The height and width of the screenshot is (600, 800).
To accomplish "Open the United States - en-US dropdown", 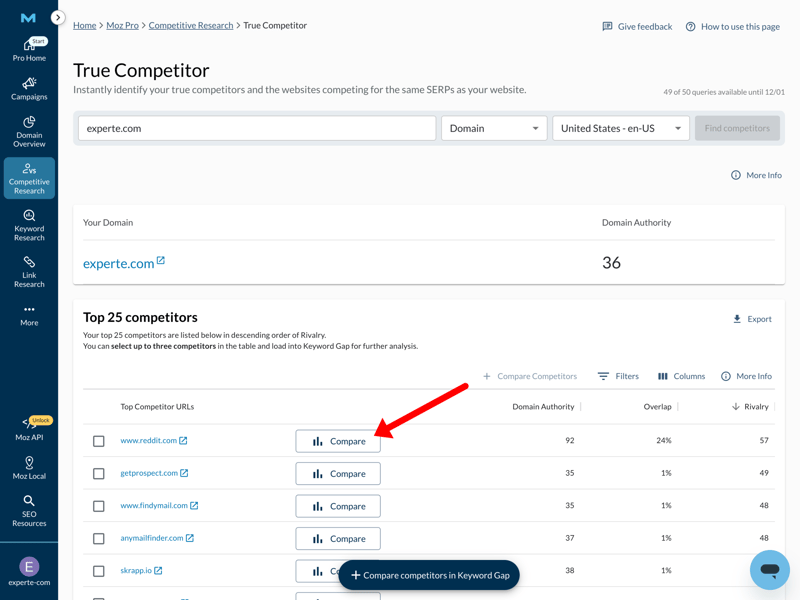I will pos(620,128).
